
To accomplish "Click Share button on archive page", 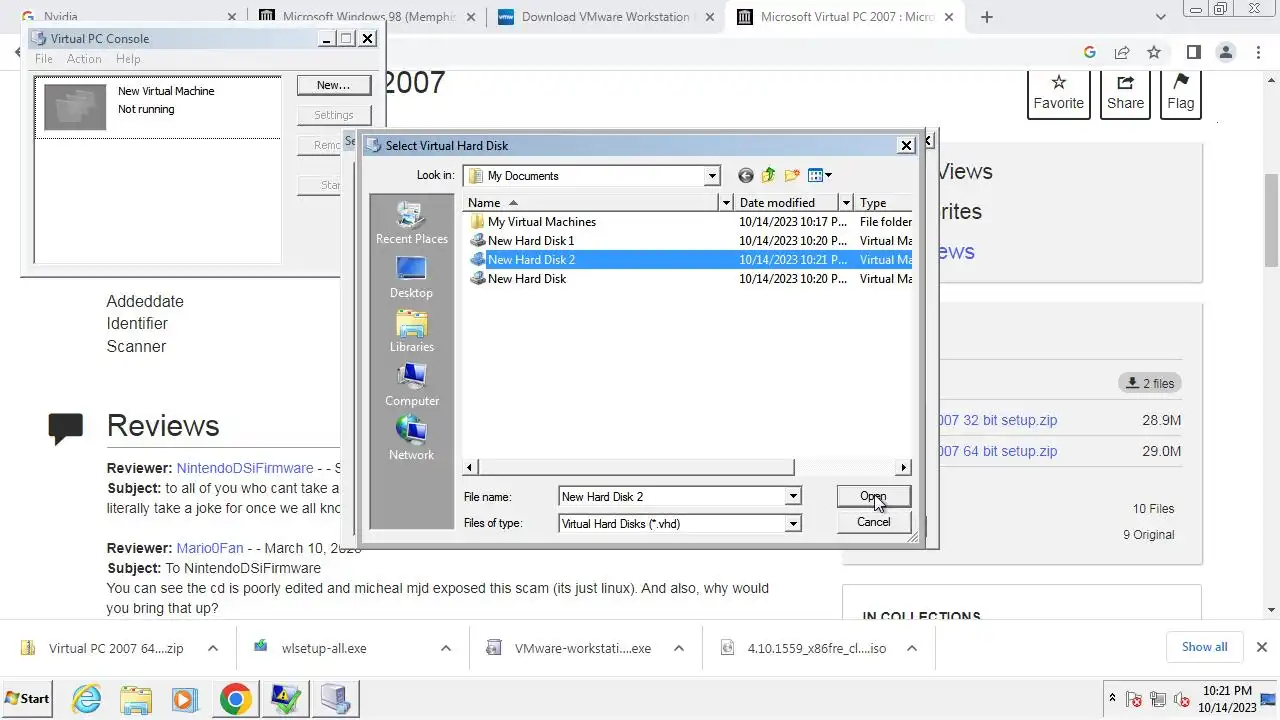I will click(x=1125, y=92).
